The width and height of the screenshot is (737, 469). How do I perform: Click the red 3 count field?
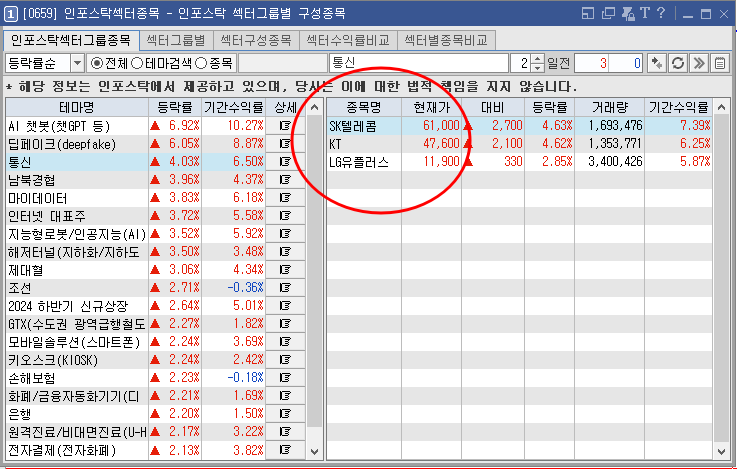(x=592, y=63)
